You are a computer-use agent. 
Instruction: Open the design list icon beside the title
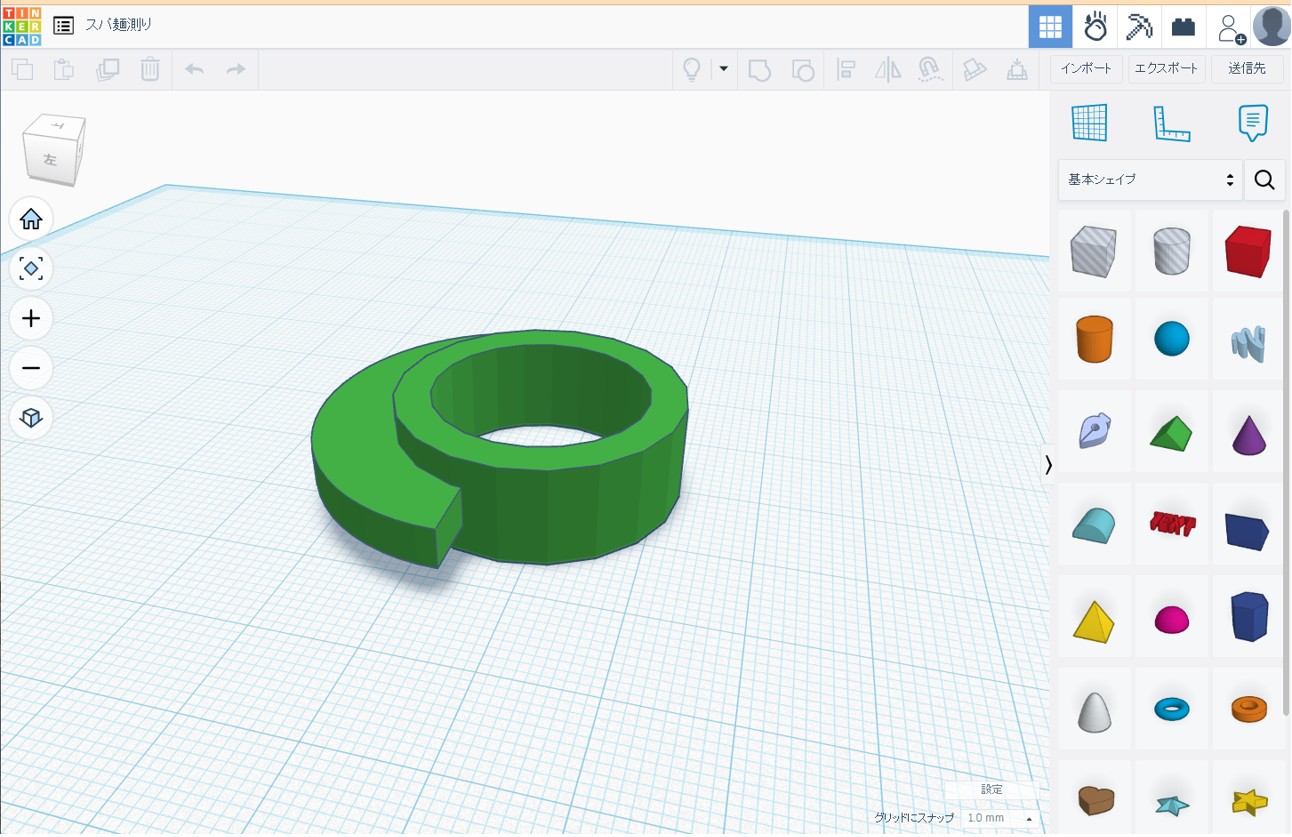[63, 26]
